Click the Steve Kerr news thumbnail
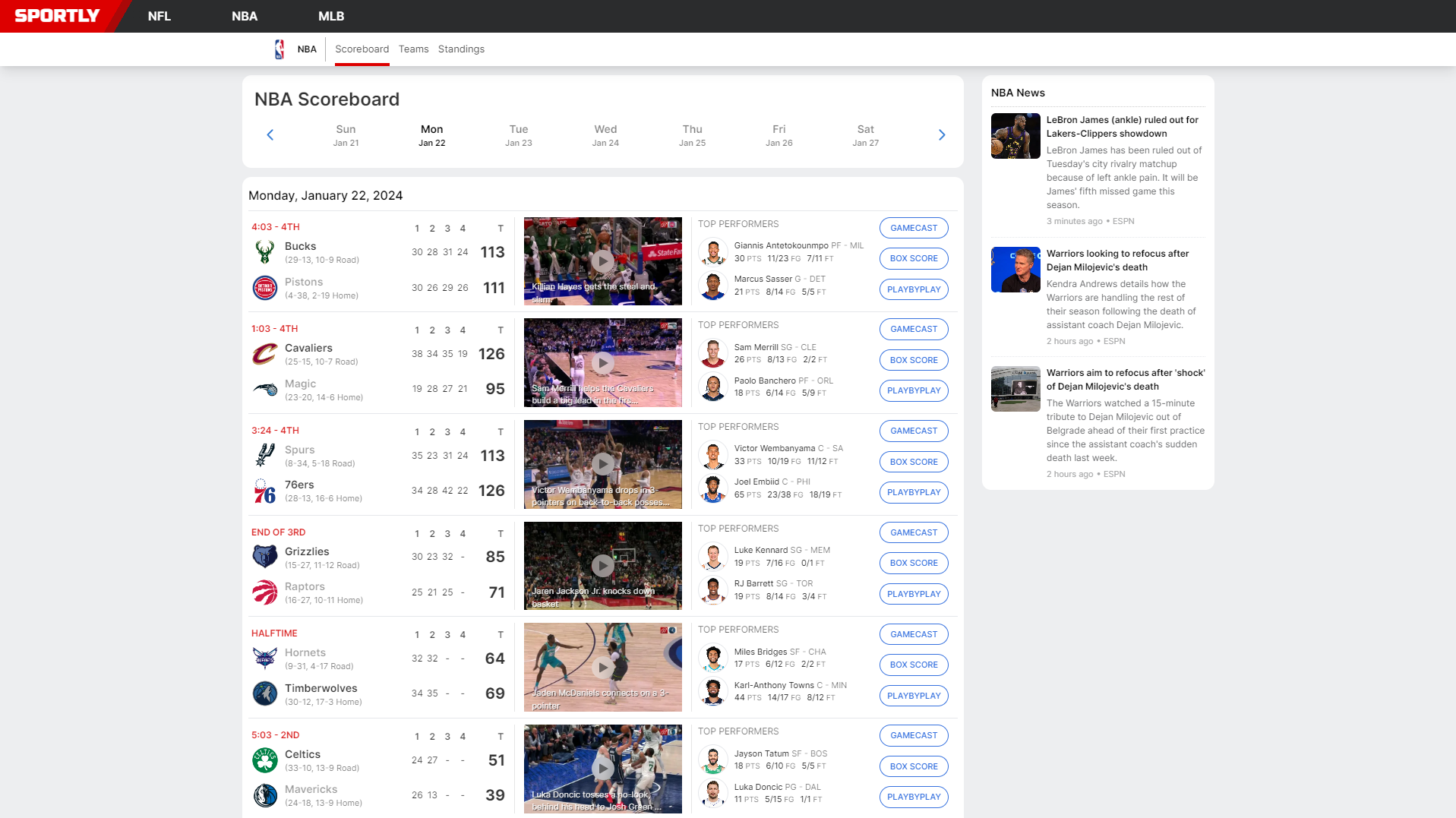Screen dimensions: 1456x818 click(x=1015, y=270)
